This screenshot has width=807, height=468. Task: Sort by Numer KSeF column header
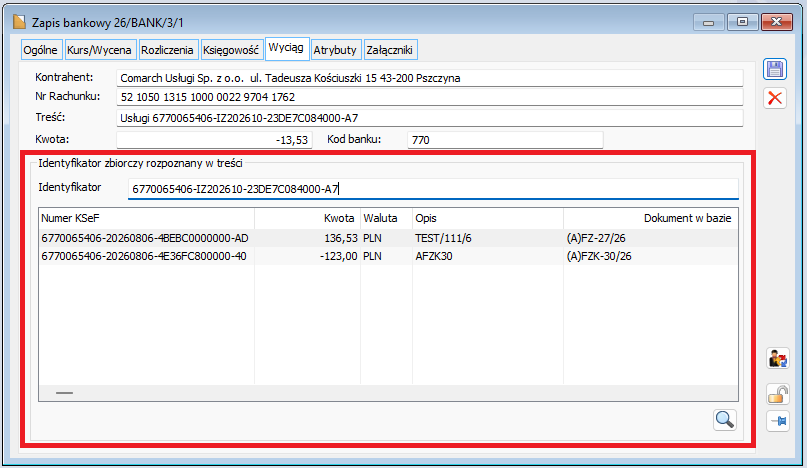[147, 218]
